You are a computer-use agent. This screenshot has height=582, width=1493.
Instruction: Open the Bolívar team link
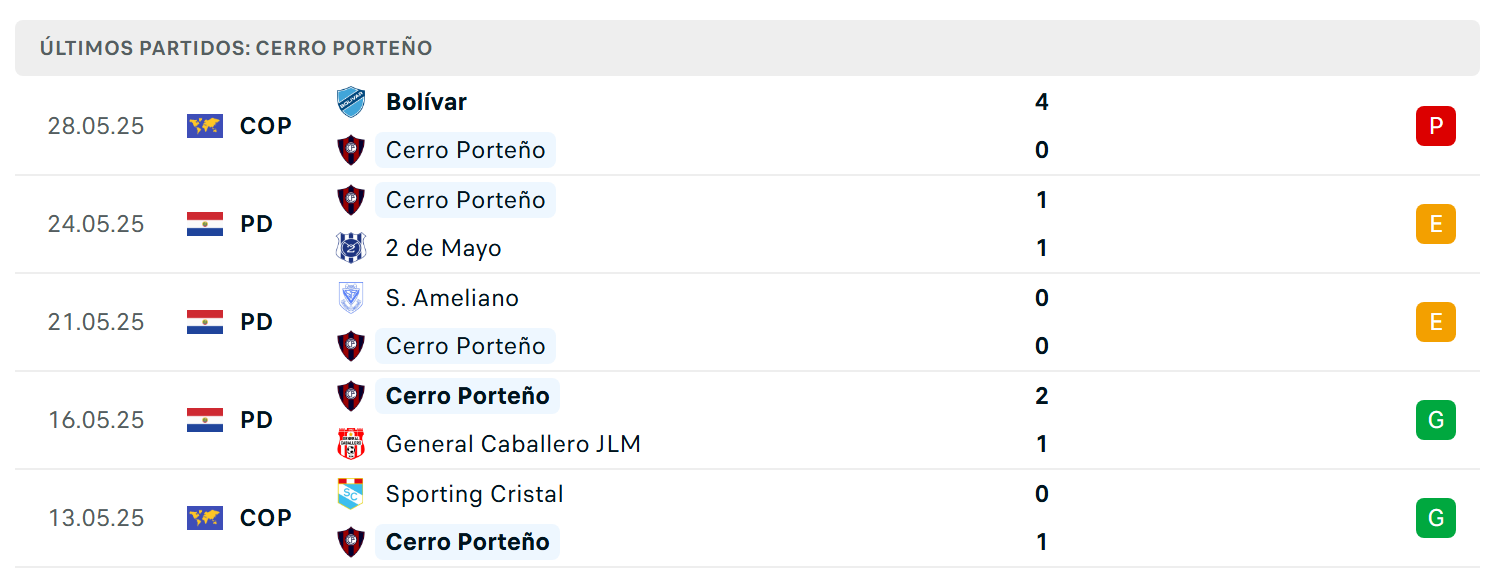pos(426,102)
